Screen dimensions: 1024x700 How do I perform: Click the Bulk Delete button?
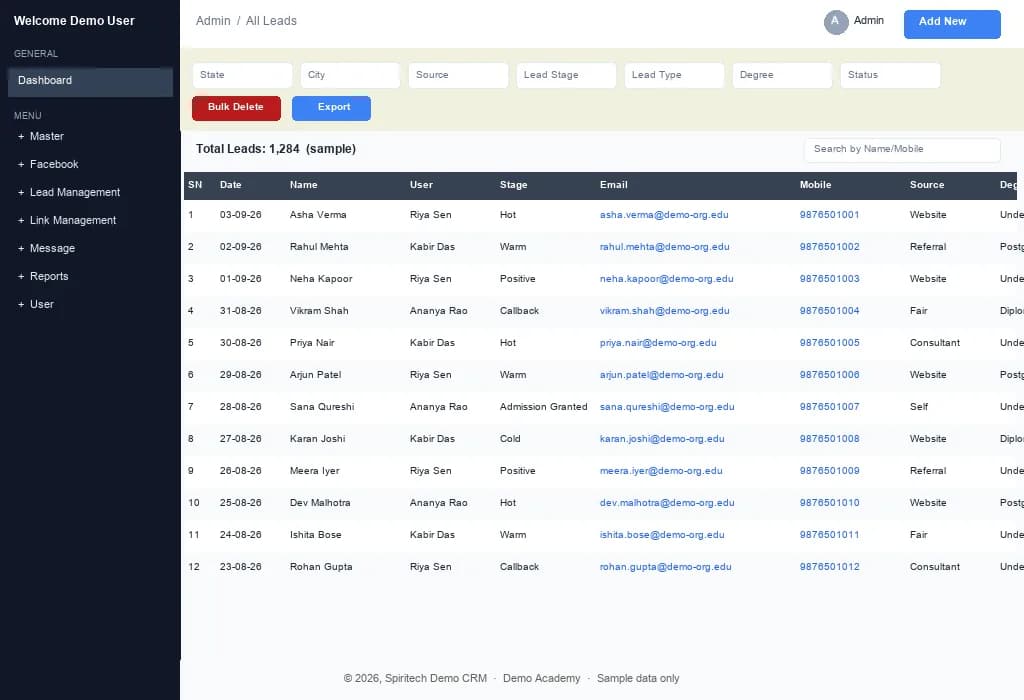click(236, 108)
